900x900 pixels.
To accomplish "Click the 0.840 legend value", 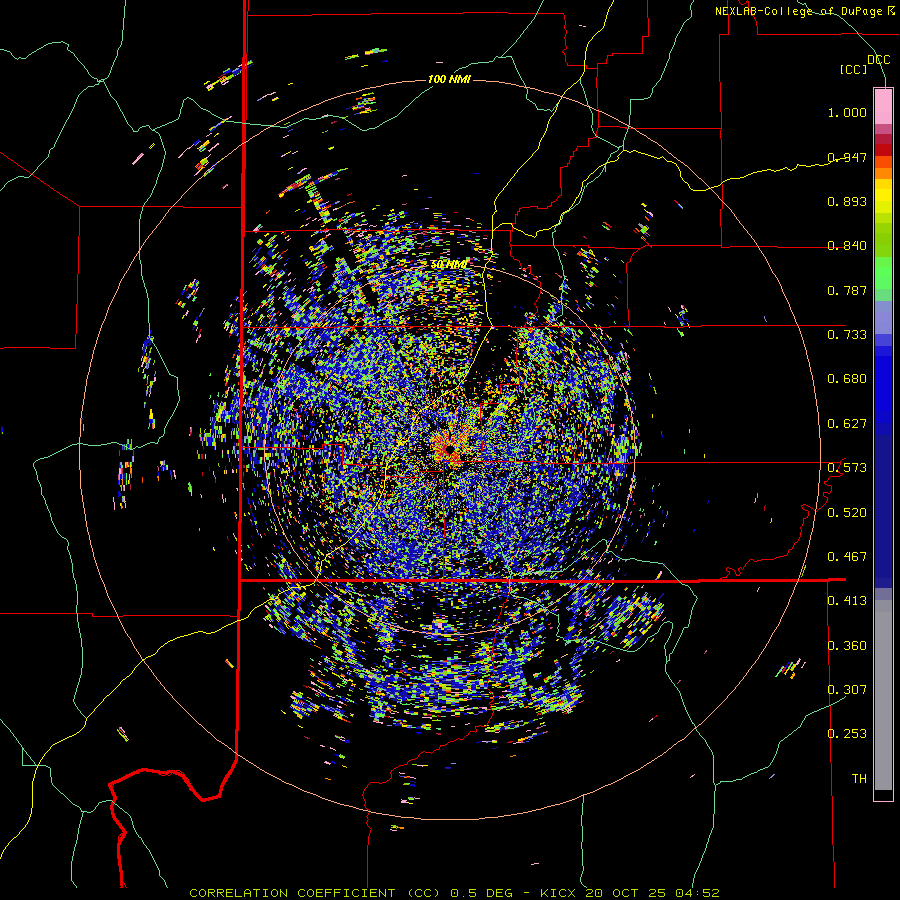I will coord(847,246).
